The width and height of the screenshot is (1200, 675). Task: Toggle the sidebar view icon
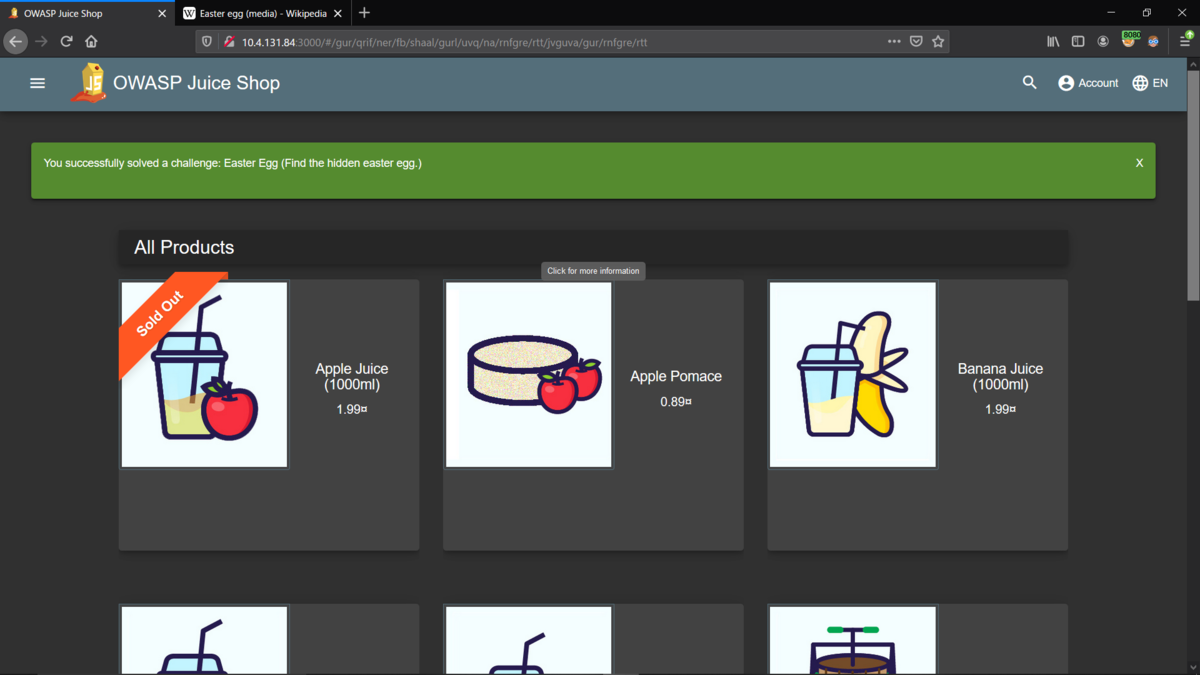tap(1078, 41)
